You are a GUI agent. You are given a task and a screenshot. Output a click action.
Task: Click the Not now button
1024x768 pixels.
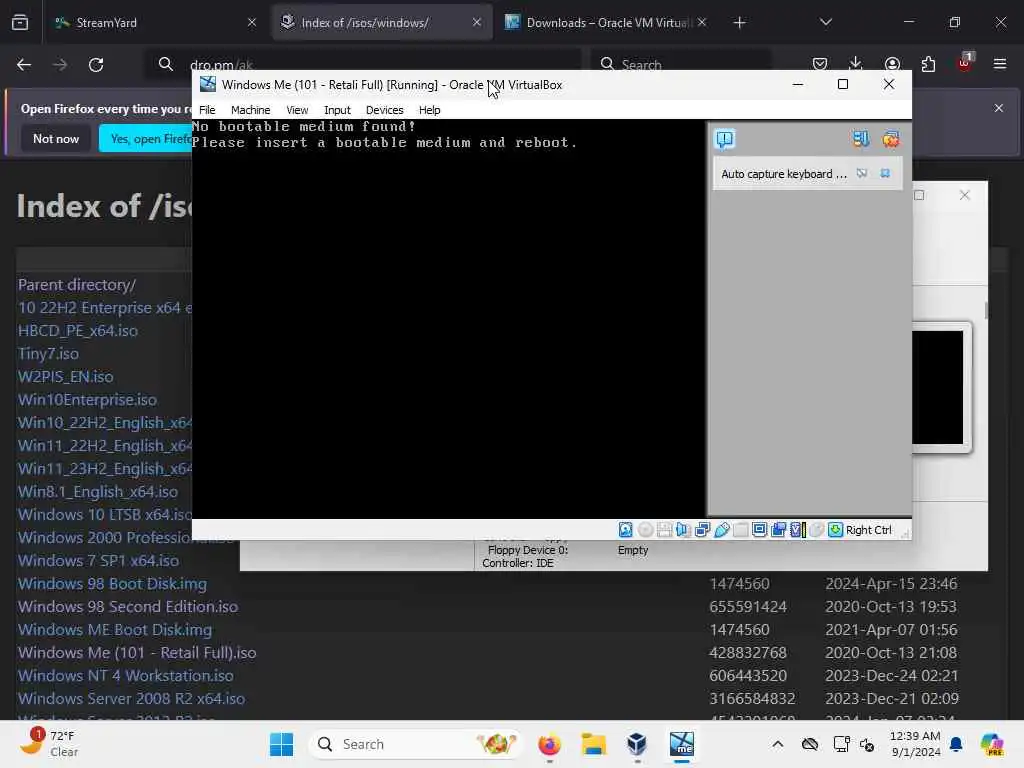[x=56, y=138]
